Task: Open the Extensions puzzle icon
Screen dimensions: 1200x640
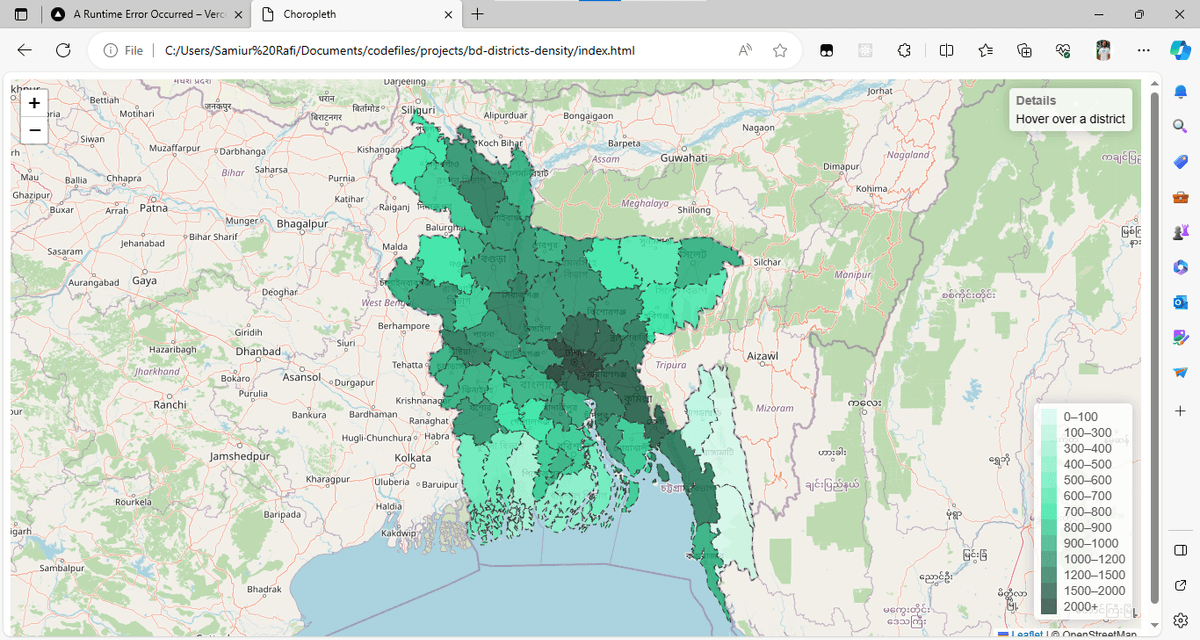Action: 903,50
